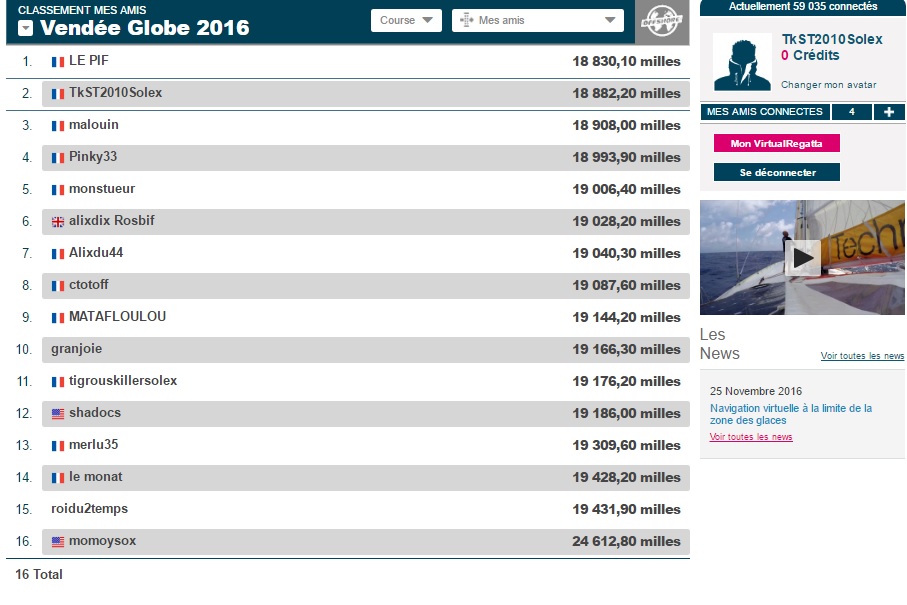
Task: Open the Course dropdown
Action: coord(406,21)
